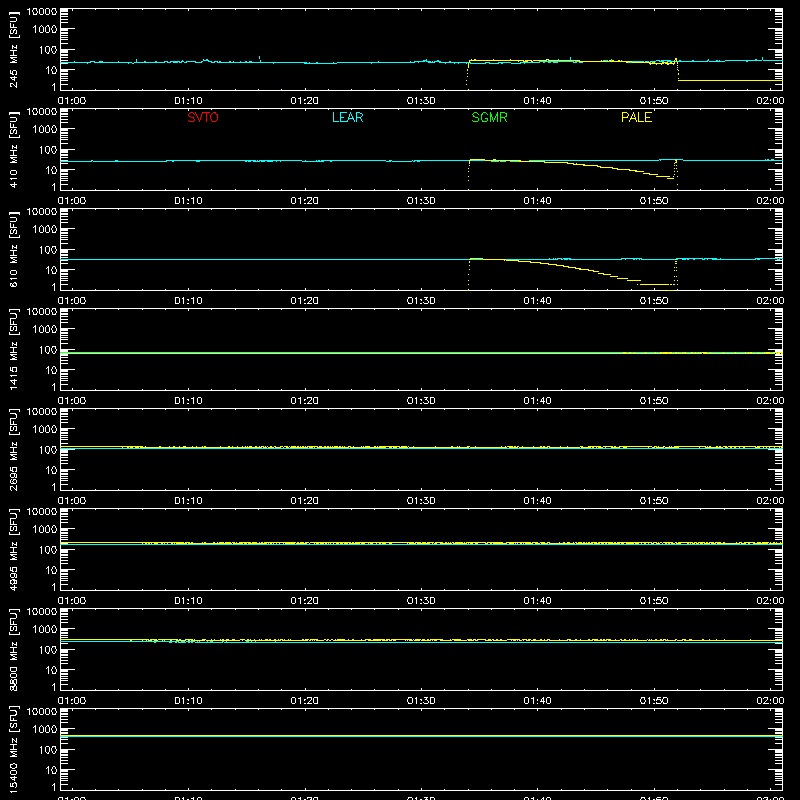Click 01:20 time label below 1415 MHz plot
Screen dimensions: 800x800
[x=305, y=401]
